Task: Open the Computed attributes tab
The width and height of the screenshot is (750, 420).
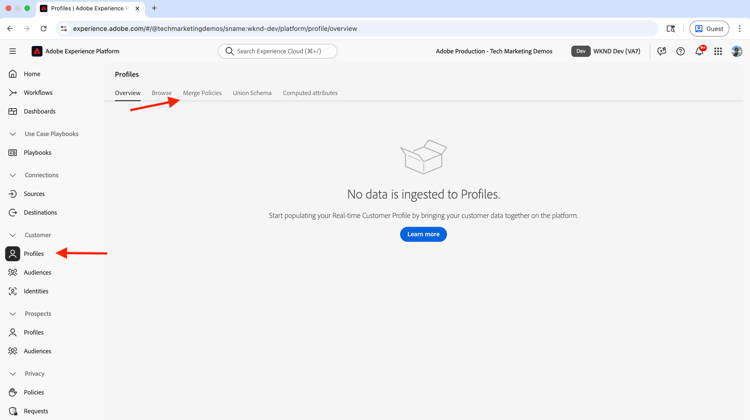Action: click(310, 93)
